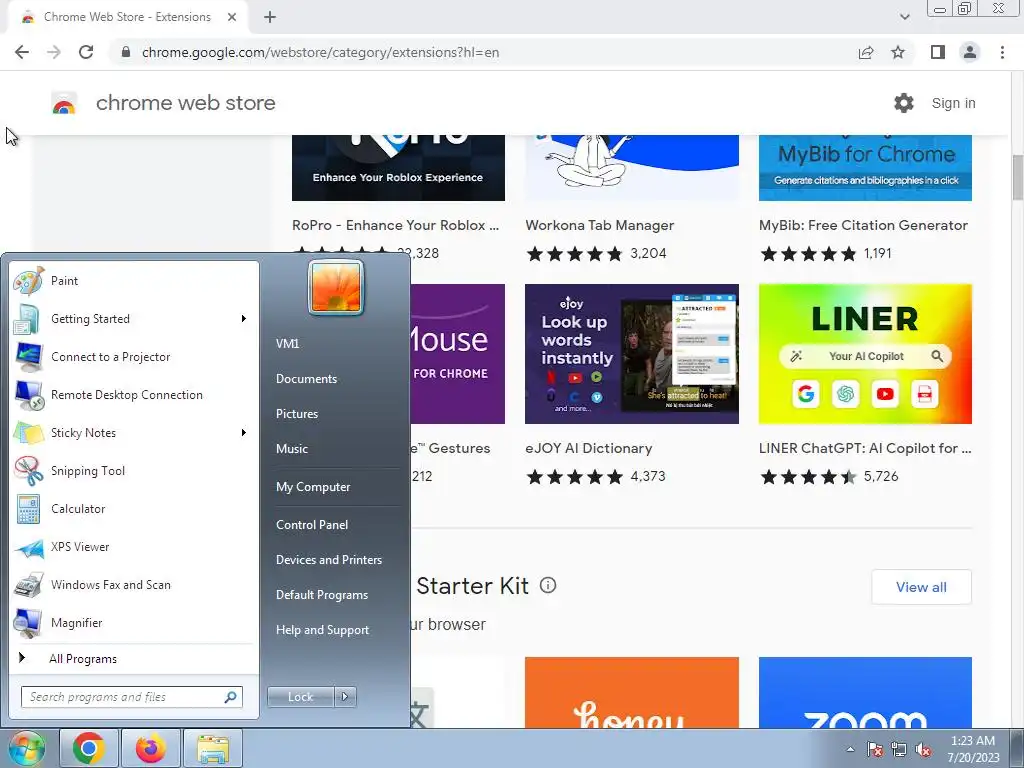
Task: Open Workona Tab Manager extension title
Action: 600,225
